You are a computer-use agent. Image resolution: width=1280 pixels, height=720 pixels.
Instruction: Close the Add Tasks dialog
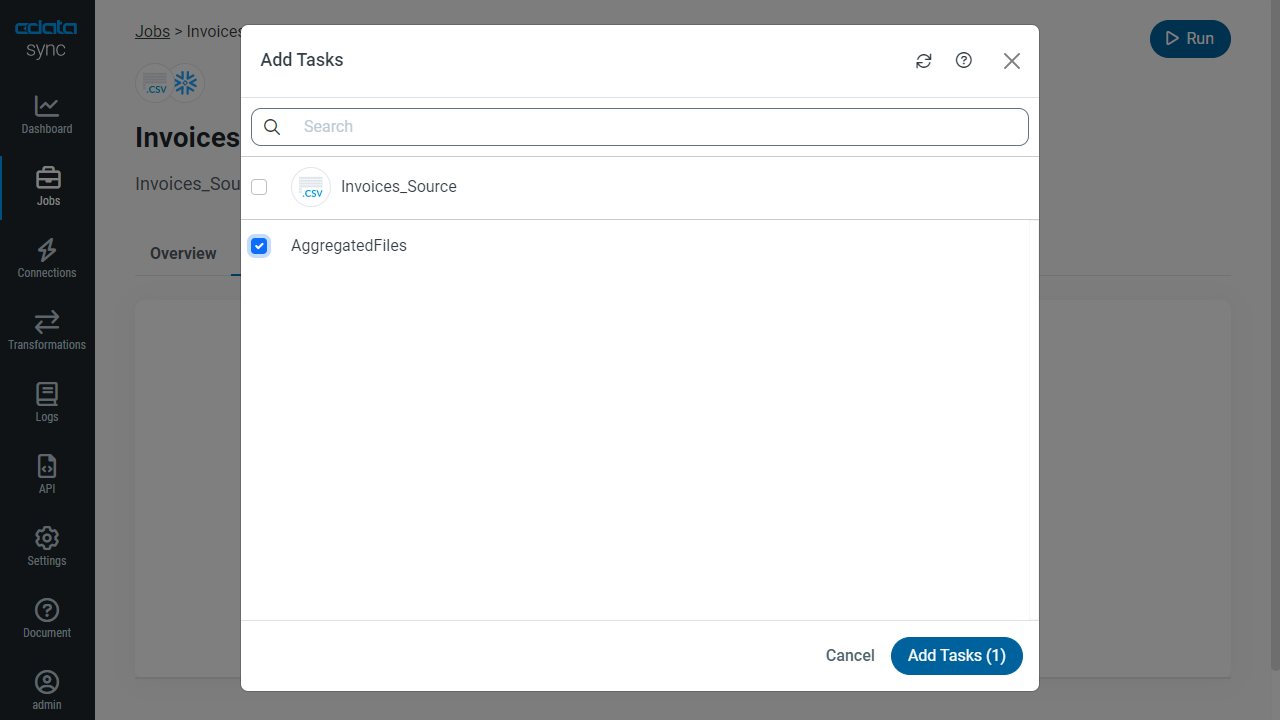tap(1011, 61)
